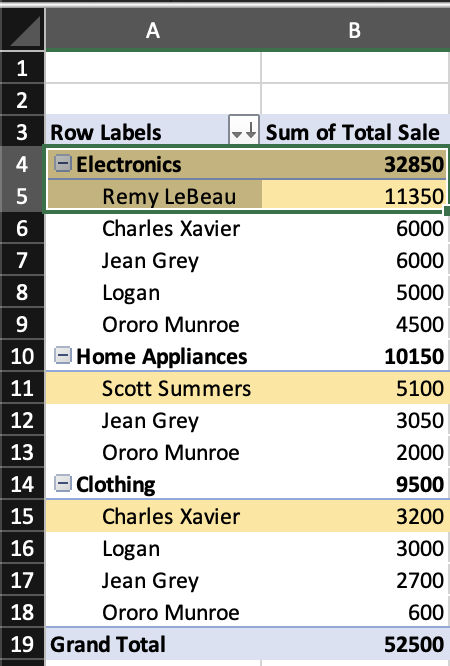
Task: Open the Row Labels sort filter dropdown
Action: tap(244, 130)
